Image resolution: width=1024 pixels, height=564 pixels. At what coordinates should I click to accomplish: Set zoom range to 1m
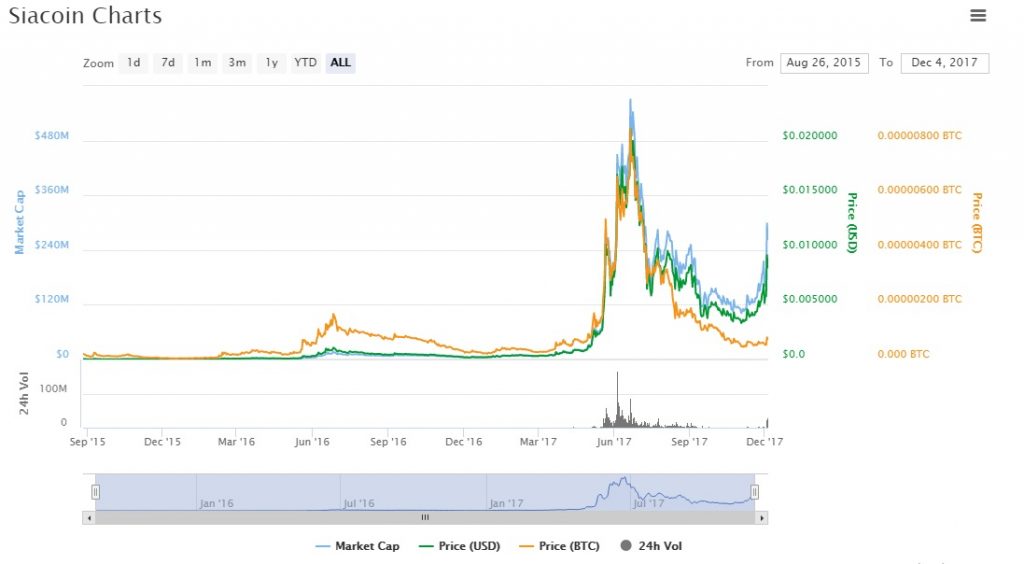pyautogui.click(x=202, y=63)
